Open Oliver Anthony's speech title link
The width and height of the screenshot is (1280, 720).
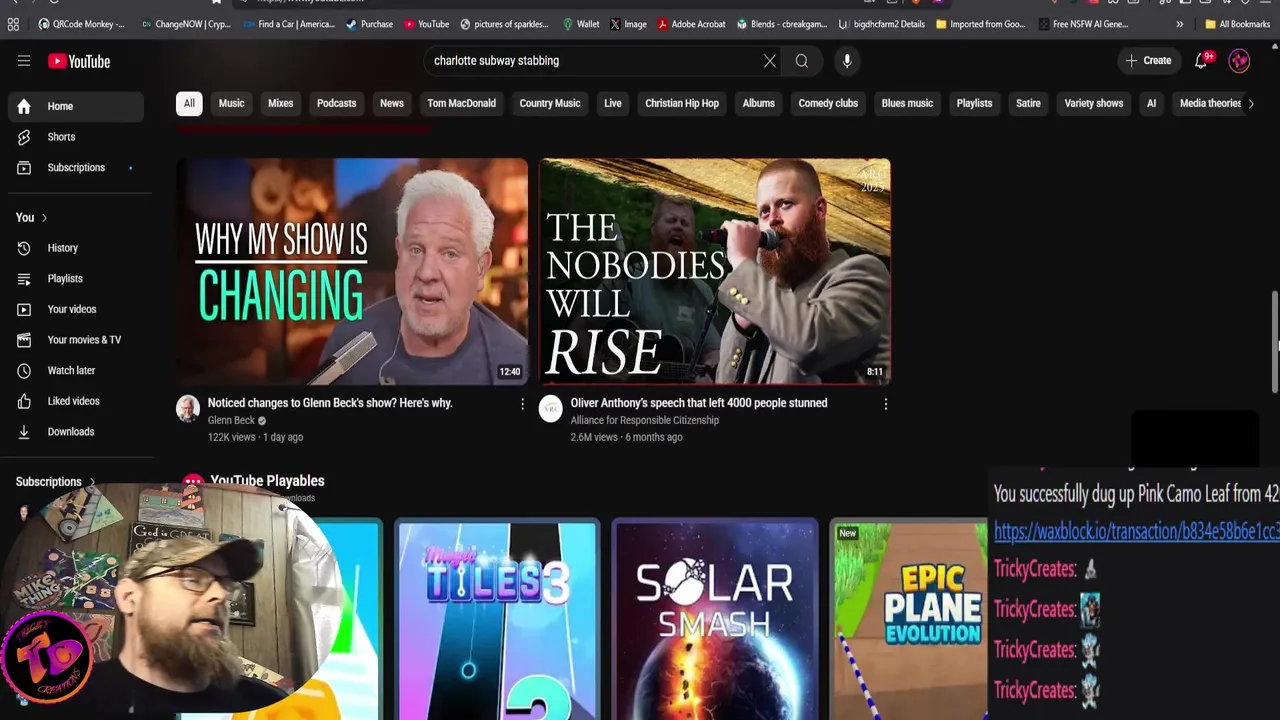[x=699, y=403]
